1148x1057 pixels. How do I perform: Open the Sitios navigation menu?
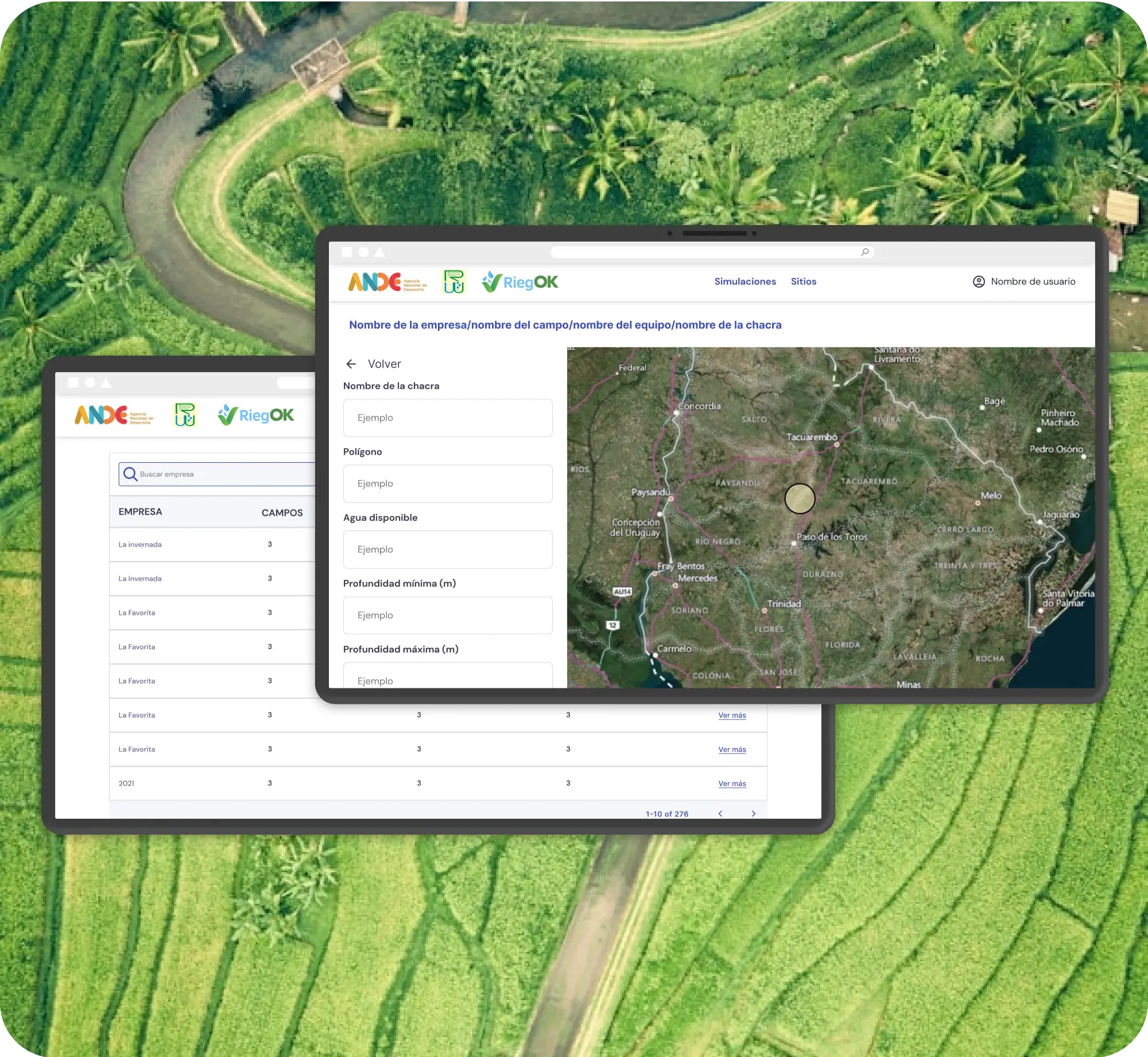[x=804, y=281]
